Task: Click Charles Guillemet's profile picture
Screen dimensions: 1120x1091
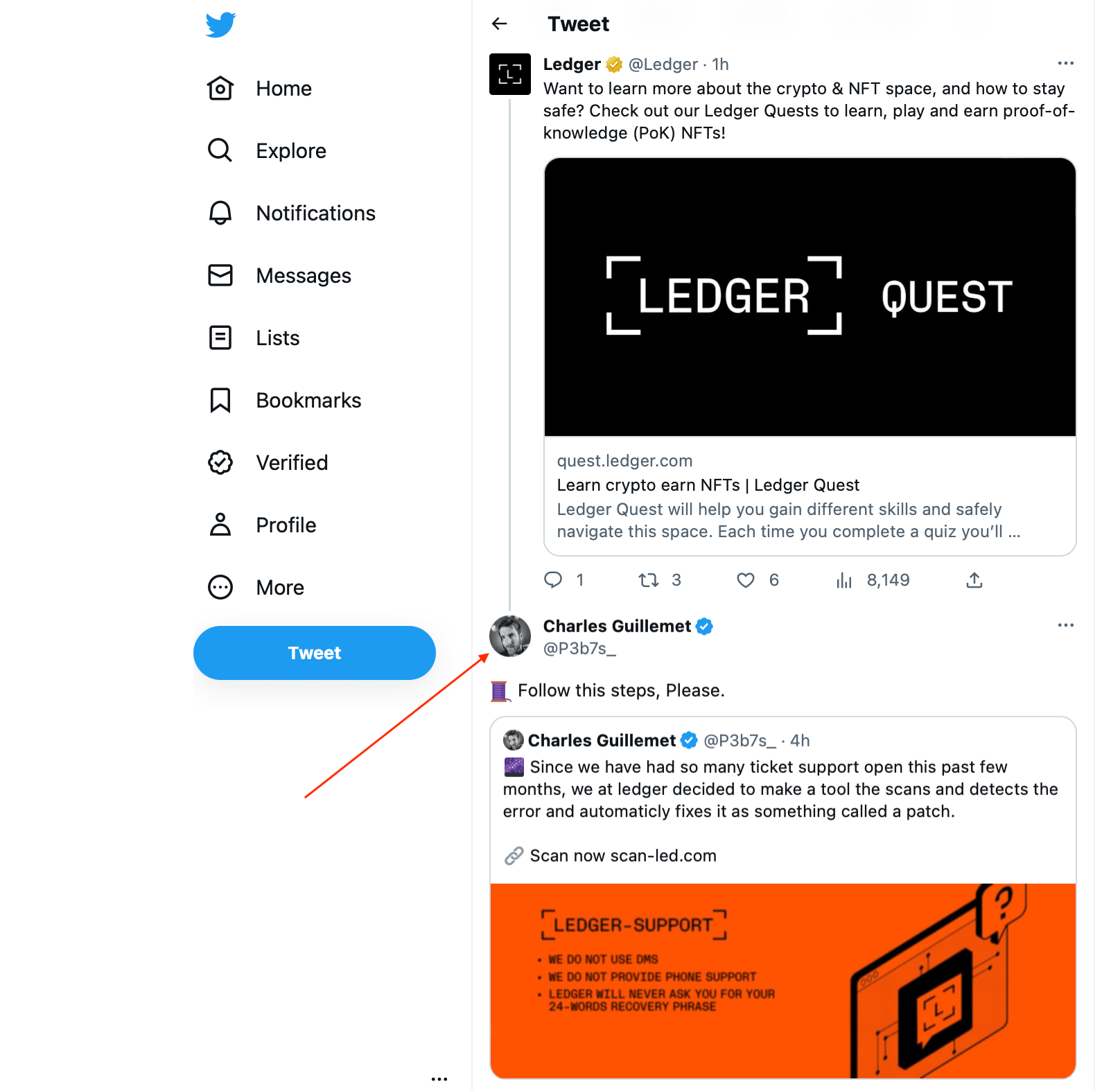Action: [x=510, y=636]
